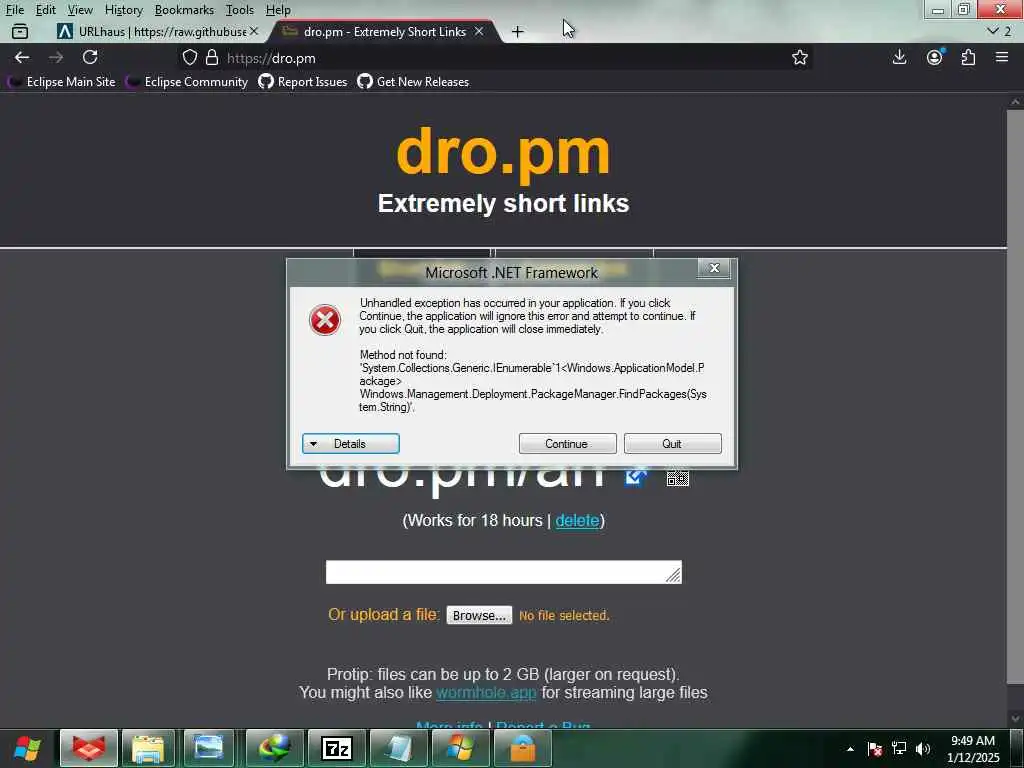This screenshot has width=1024, height=768.
Task: Open the red Firefox-style taskbar icon
Action: [x=89, y=748]
